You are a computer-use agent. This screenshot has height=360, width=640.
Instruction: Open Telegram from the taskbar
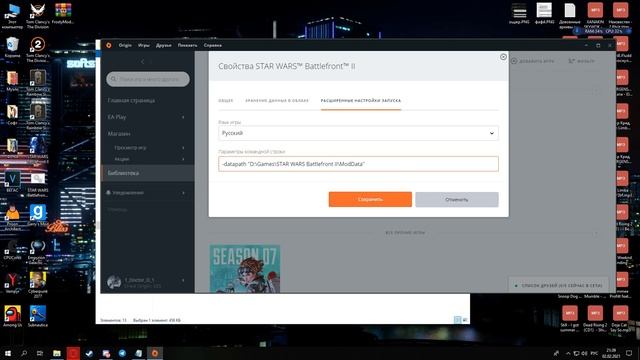122,353
